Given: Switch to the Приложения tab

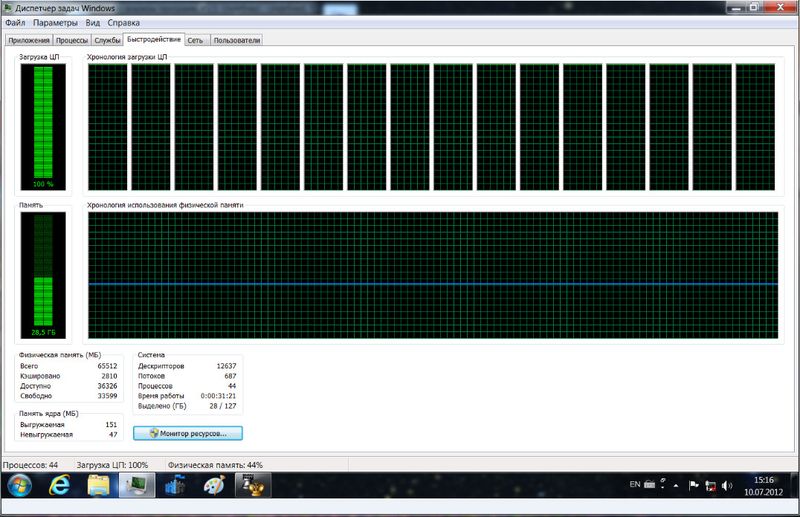Looking at the screenshot, I should tap(29, 40).
